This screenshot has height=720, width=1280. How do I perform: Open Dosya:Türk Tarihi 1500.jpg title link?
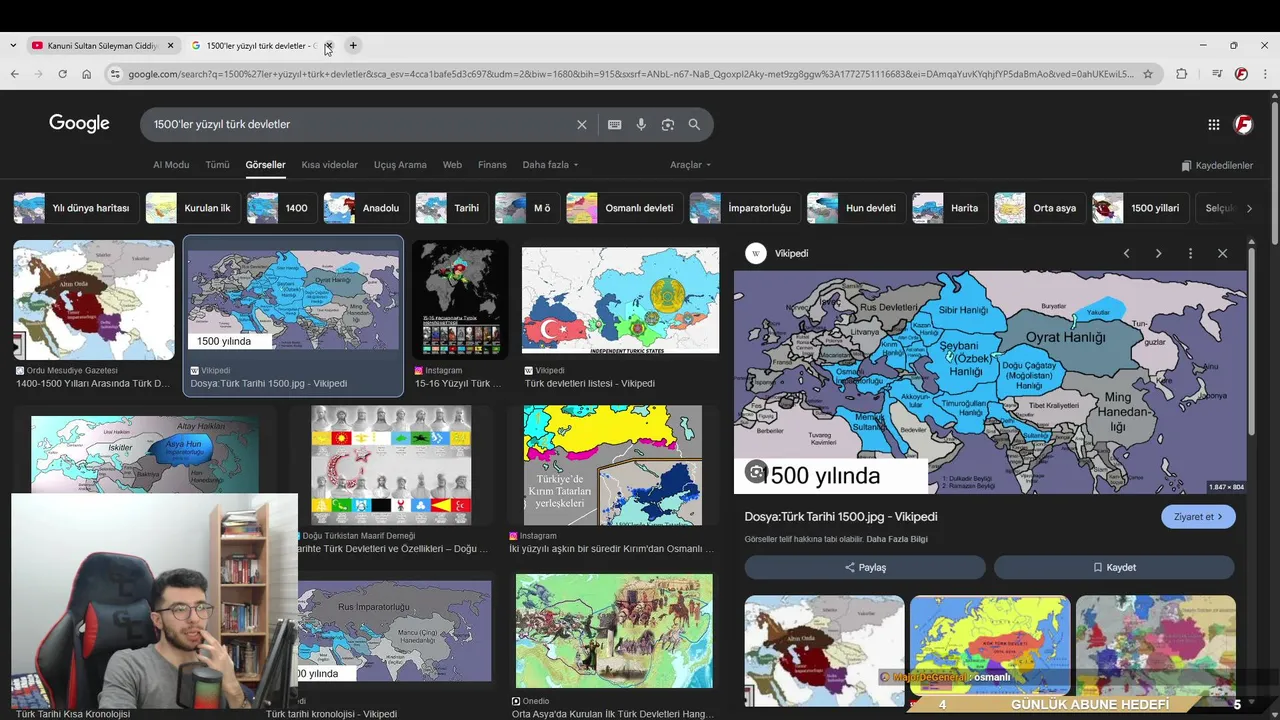[x=841, y=517]
